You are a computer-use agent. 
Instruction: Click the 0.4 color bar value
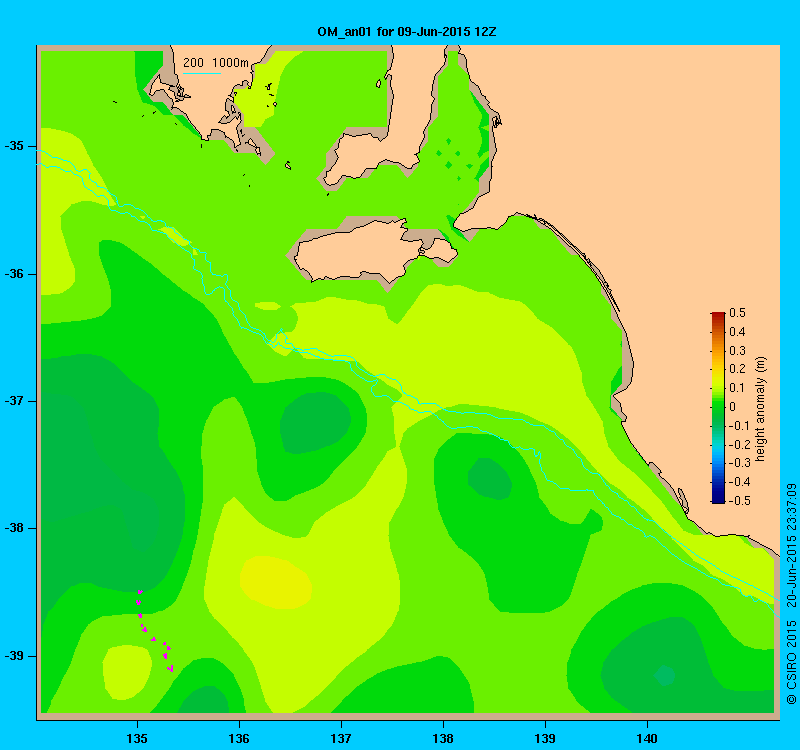coord(738,332)
